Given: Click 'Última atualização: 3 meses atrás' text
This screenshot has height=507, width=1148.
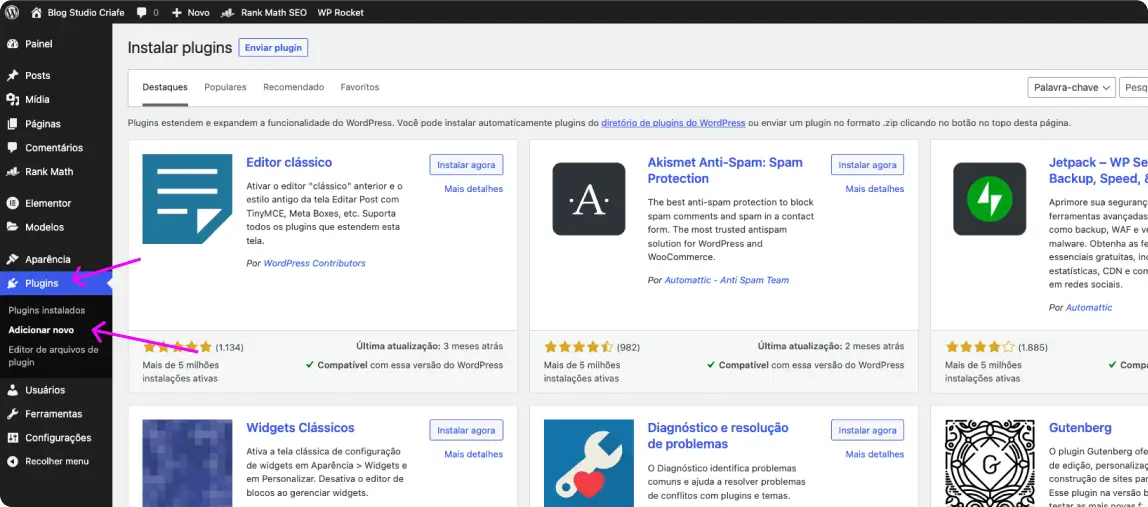Looking at the screenshot, I should 430,346.
